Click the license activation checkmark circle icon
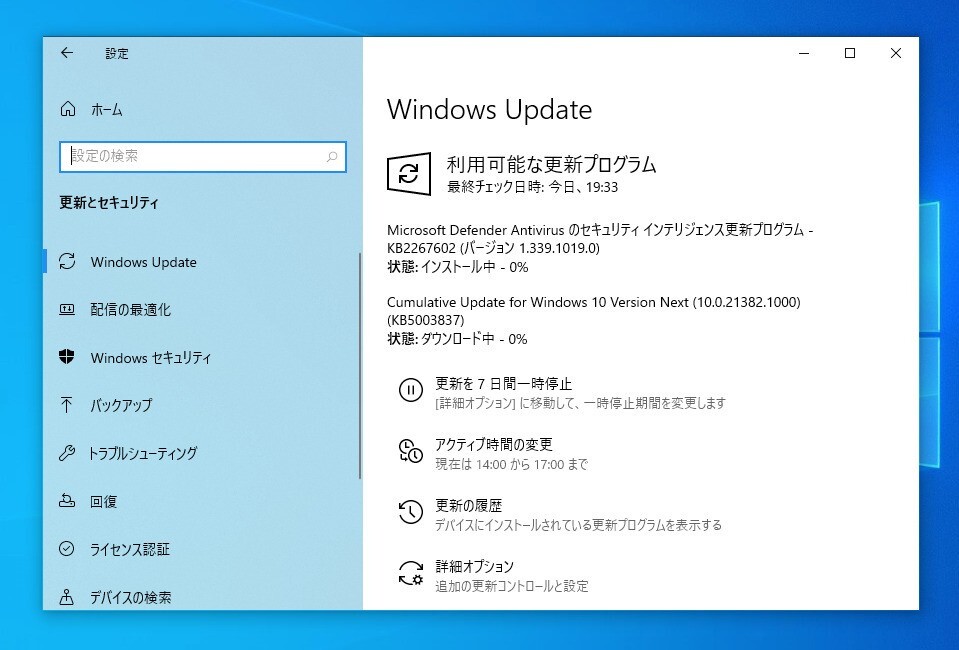This screenshot has width=959, height=650. click(67, 548)
